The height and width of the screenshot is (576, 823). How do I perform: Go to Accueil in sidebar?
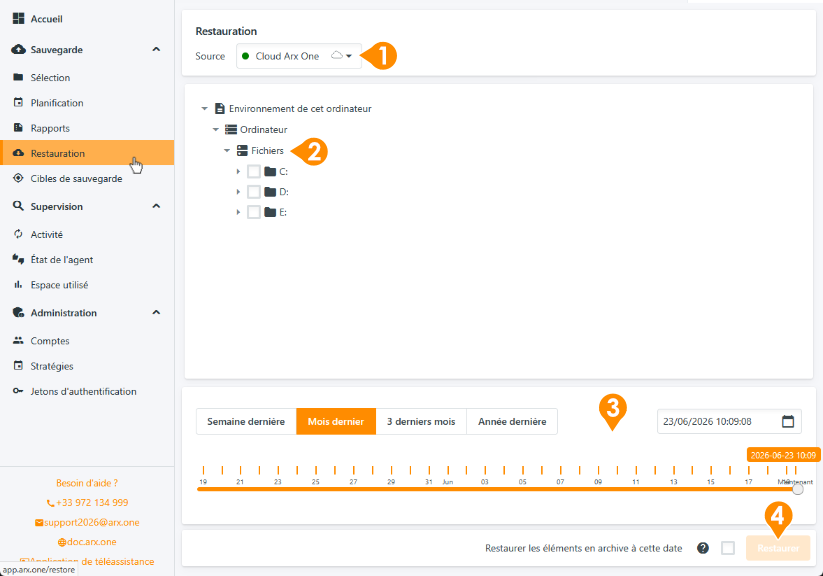point(87,18)
